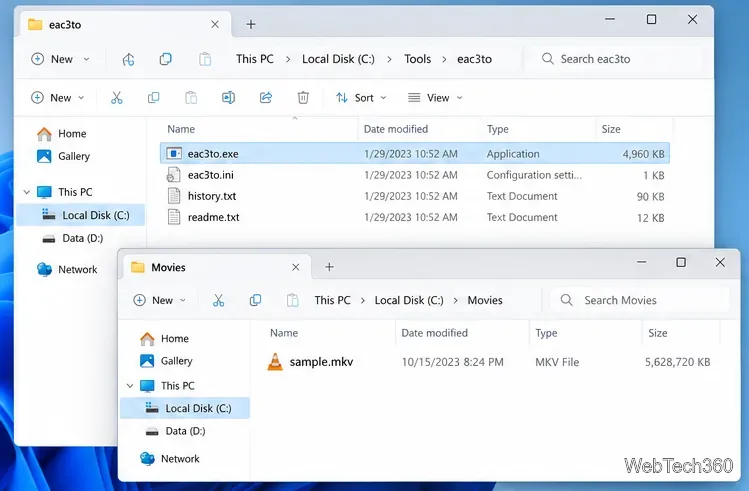Click the readme.txt document icon
This screenshot has height=491, width=749.
tap(174, 217)
